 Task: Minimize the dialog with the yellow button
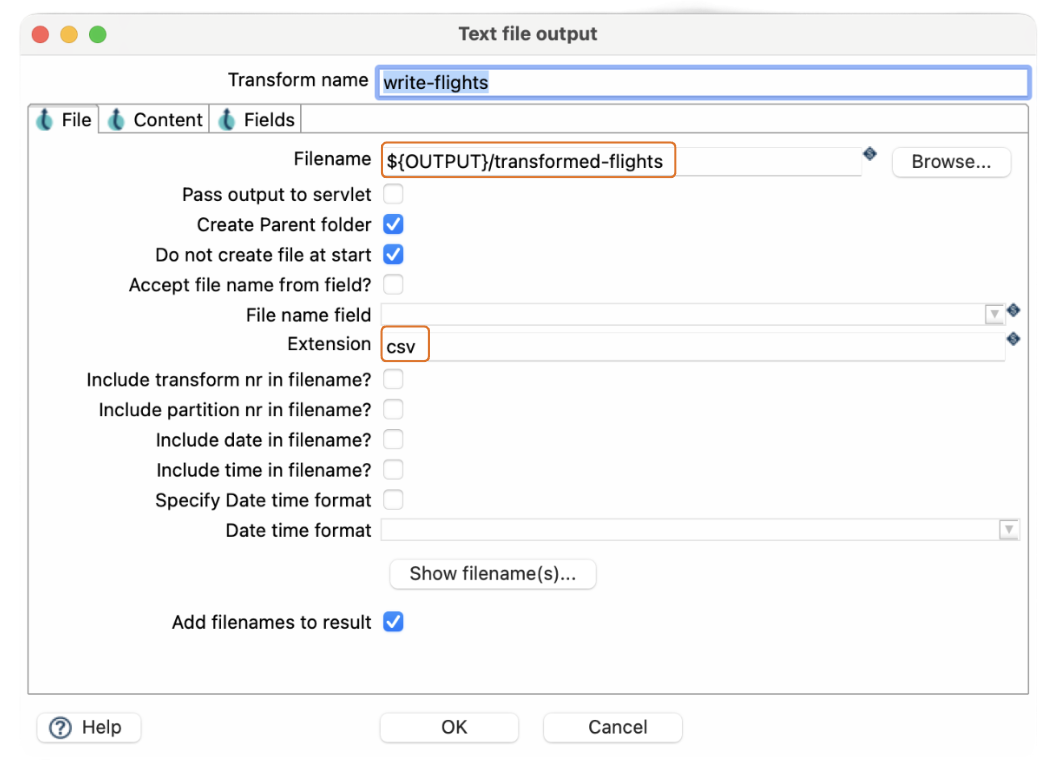click(x=69, y=34)
